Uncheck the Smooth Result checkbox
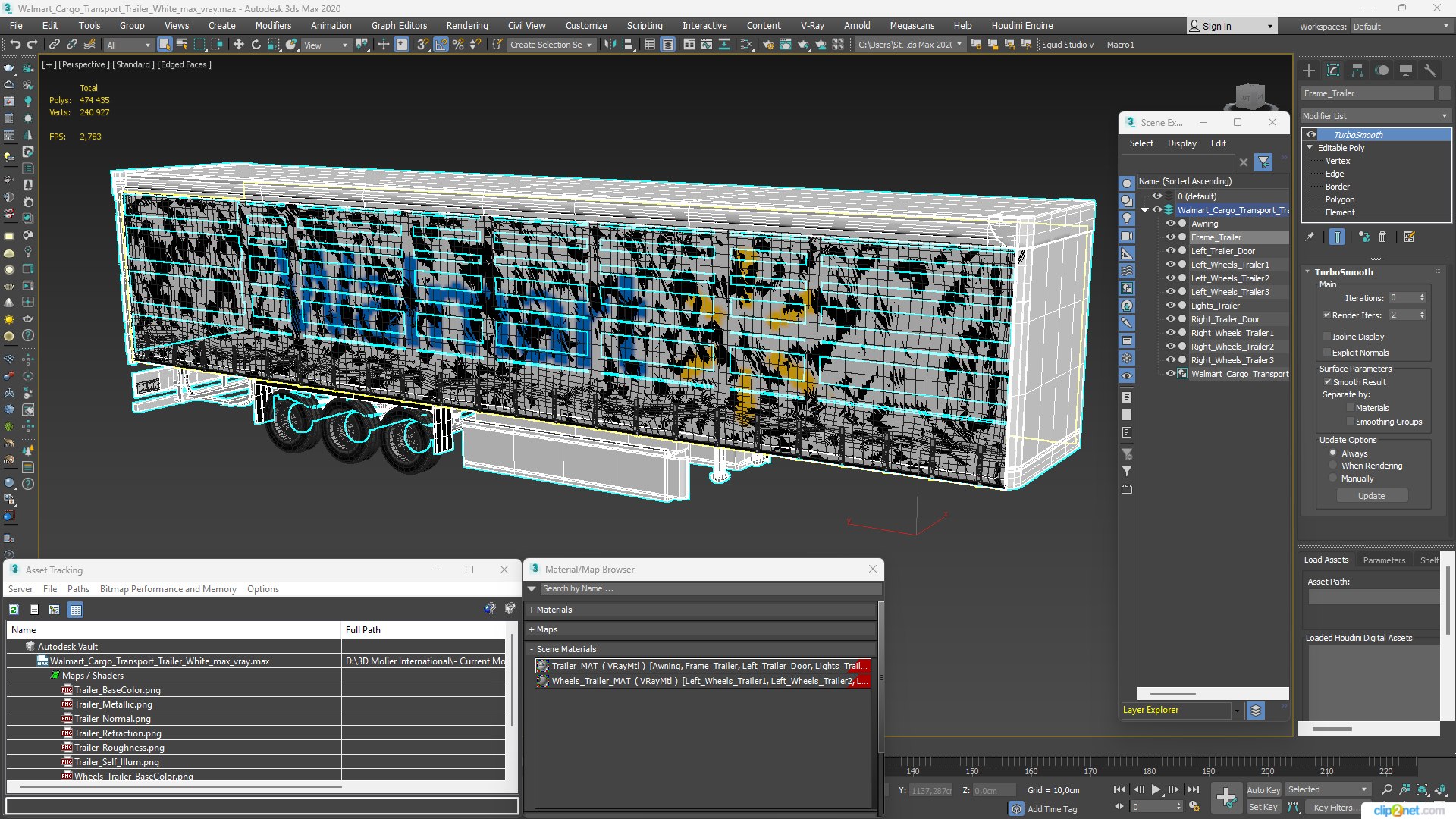The height and width of the screenshot is (819, 1456). 1327,382
